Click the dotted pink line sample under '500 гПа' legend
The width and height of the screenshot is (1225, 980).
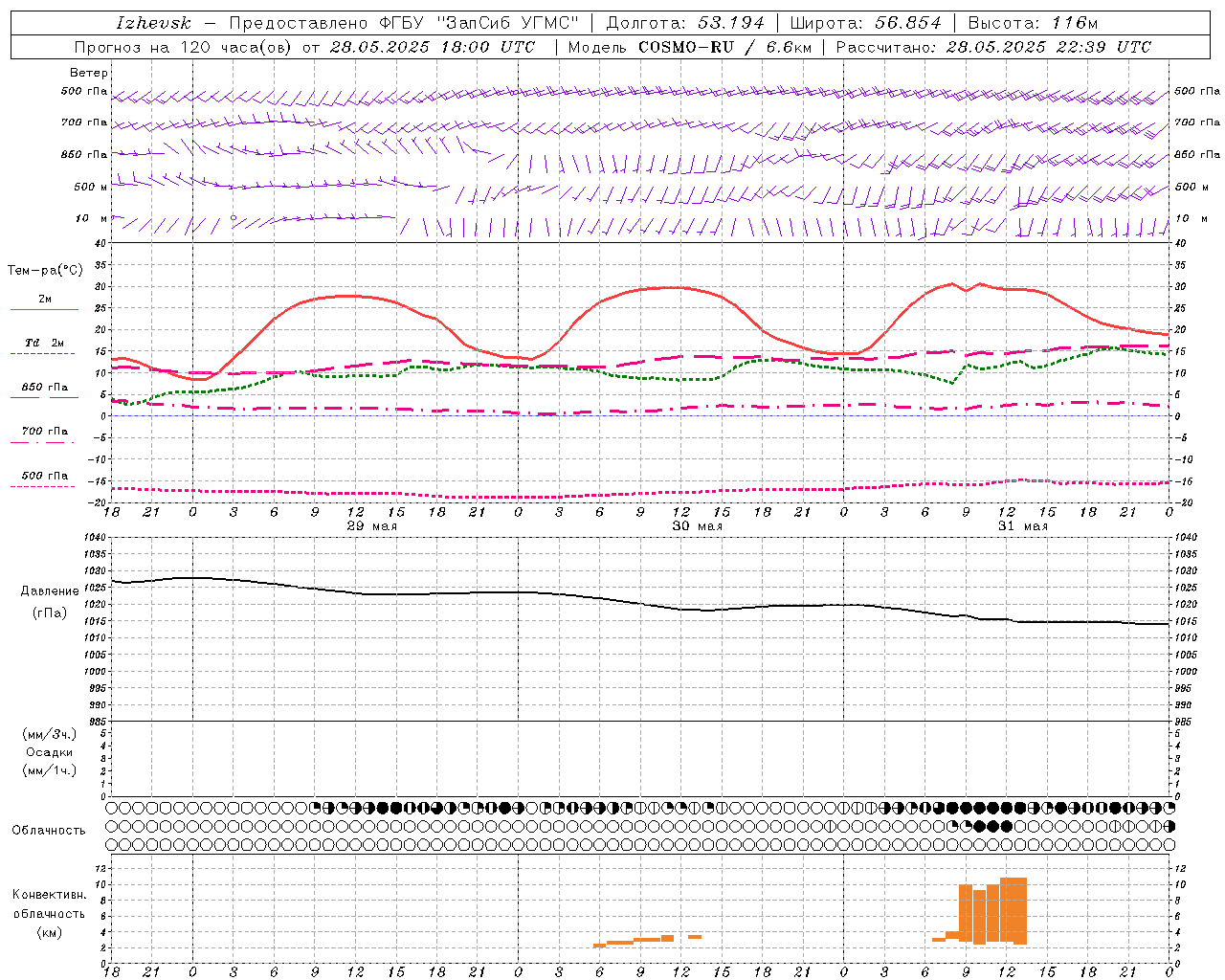pyautogui.click(x=42, y=486)
